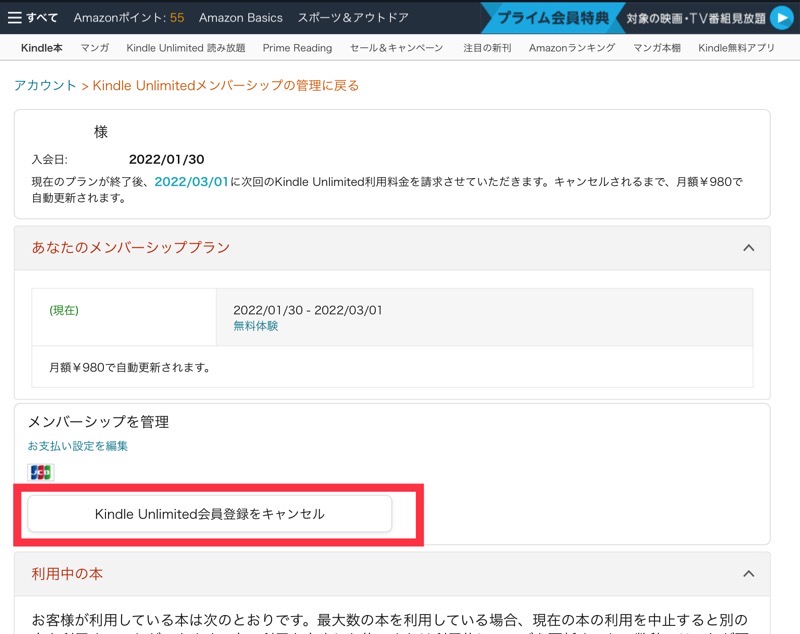800x634 pixels.
Task: Open Kindle無料アプリ navigation item
Action: pyautogui.click(x=737, y=48)
